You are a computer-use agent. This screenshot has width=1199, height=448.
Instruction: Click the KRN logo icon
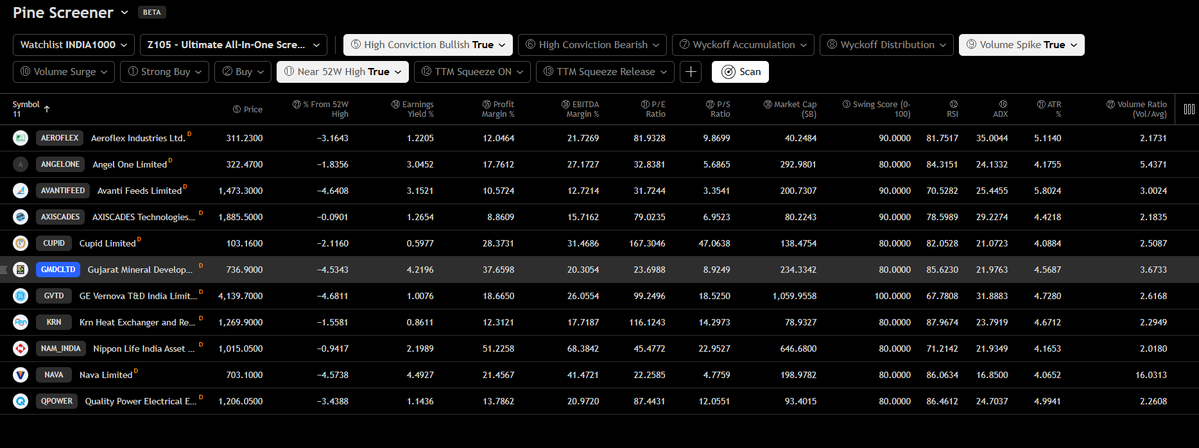point(21,322)
